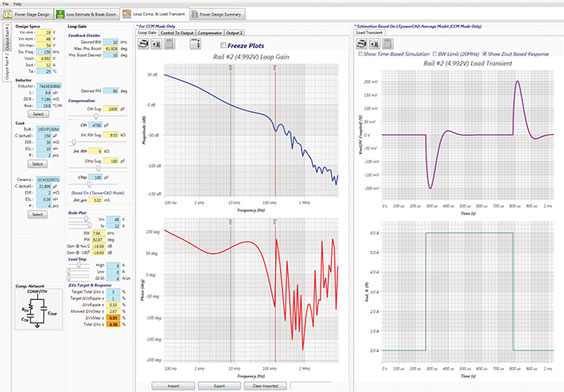Click the Select button under Inductor
The image size is (564, 392).
coord(38,114)
